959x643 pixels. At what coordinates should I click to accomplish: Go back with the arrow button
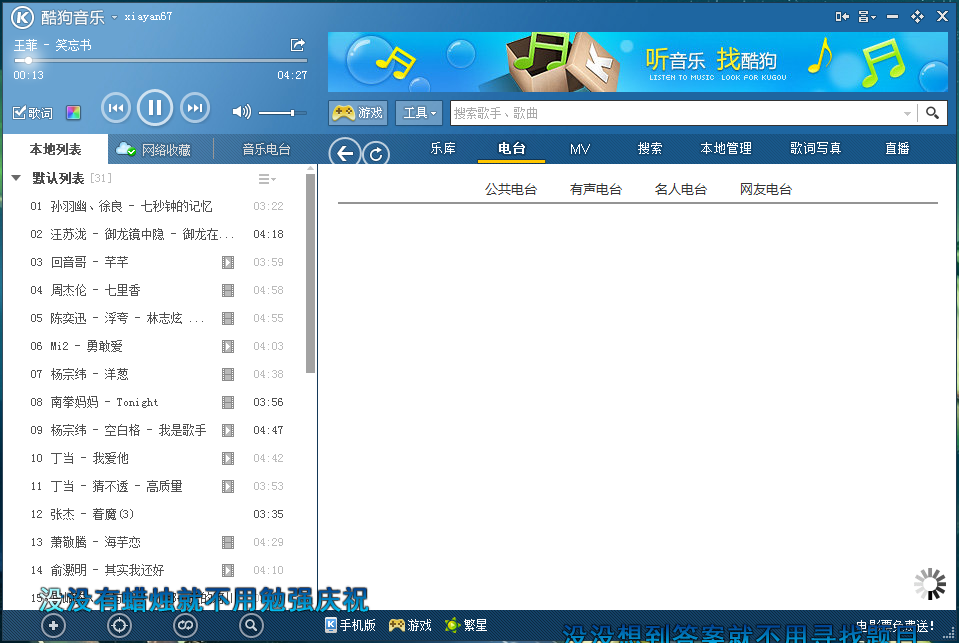click(345, 154)
